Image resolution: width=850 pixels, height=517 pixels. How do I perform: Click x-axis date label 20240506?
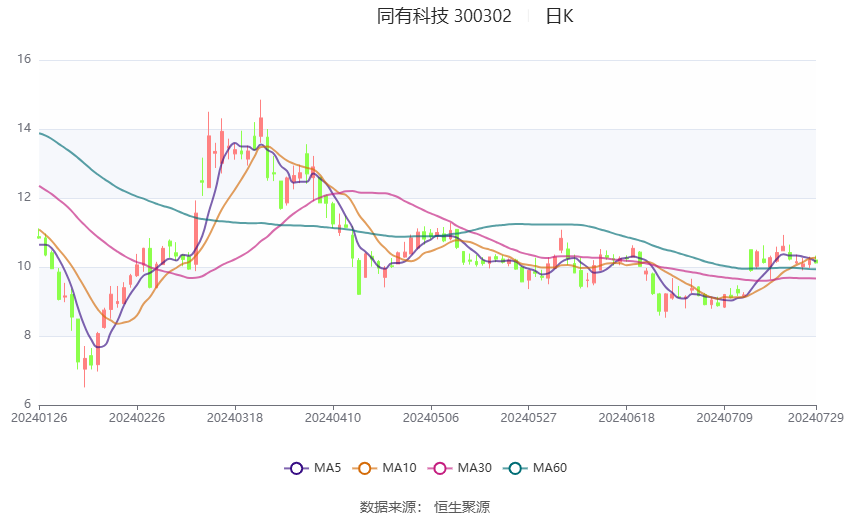click(431, 418)
